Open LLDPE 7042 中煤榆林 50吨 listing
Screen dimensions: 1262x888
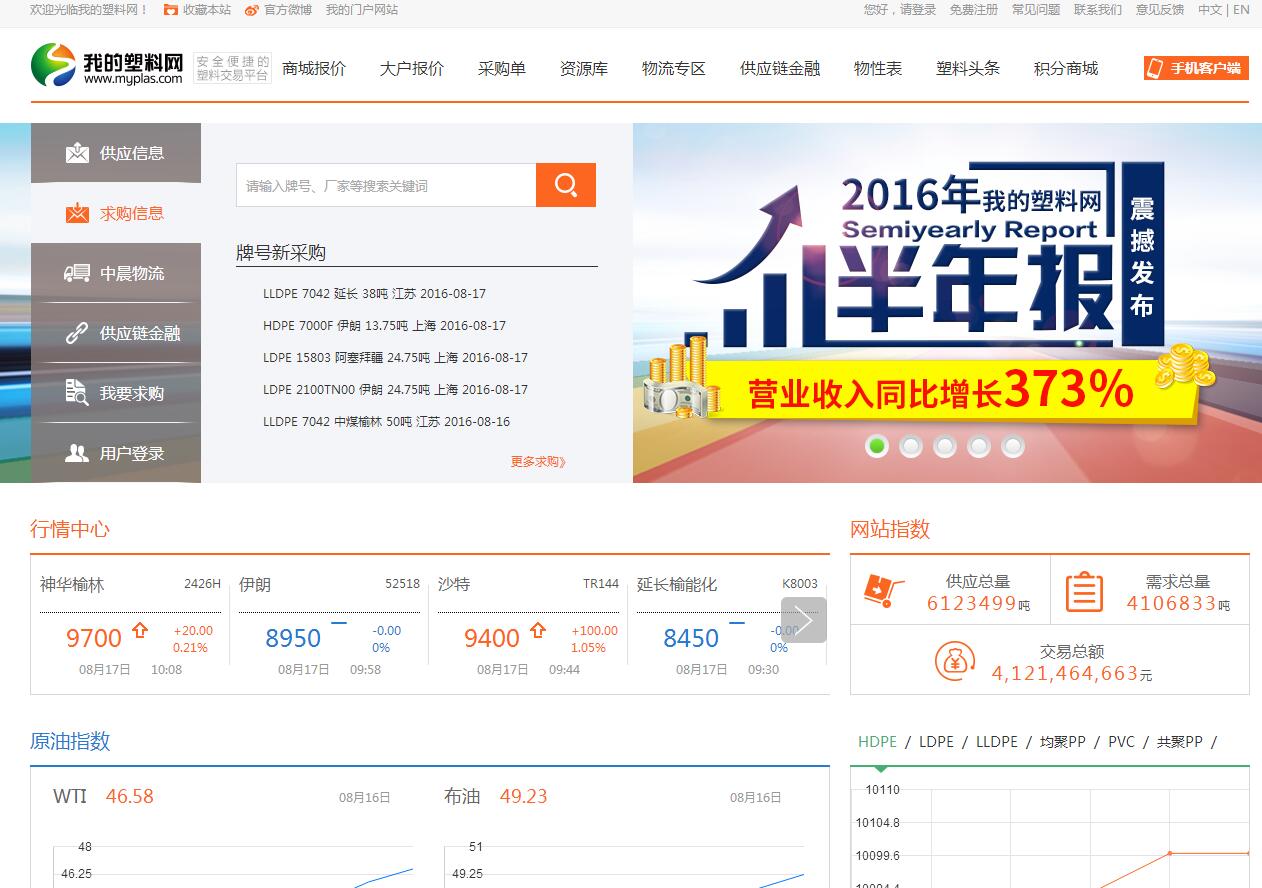point(386,422)
